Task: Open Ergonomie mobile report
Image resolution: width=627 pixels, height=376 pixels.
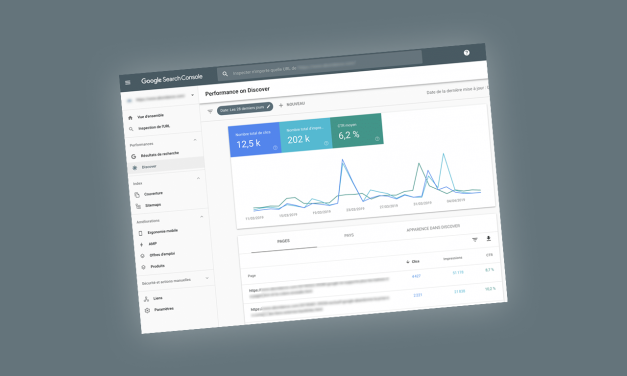Action: pyautogui.click(x=163, y=232)
